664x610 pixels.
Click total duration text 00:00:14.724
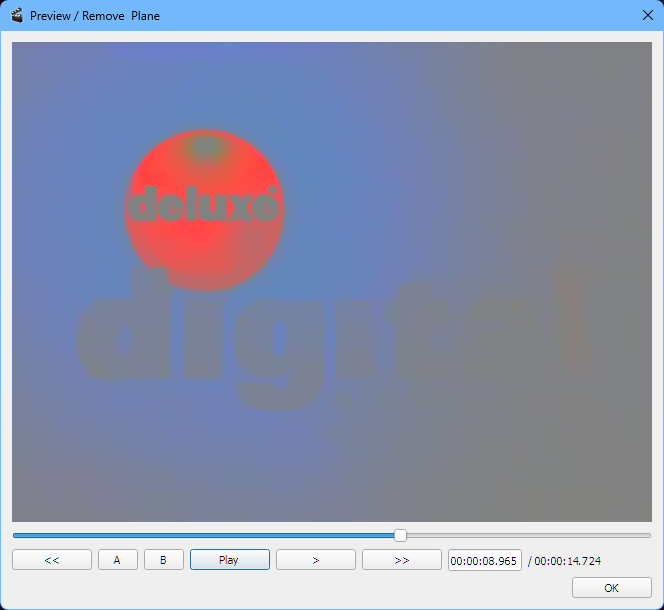pos(567,561)
